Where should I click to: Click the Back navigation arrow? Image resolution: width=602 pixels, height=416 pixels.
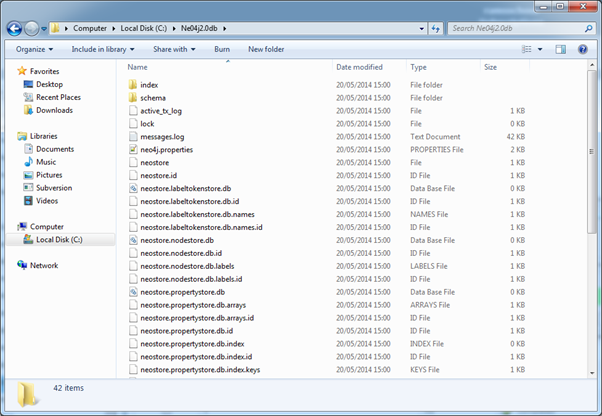15,28
